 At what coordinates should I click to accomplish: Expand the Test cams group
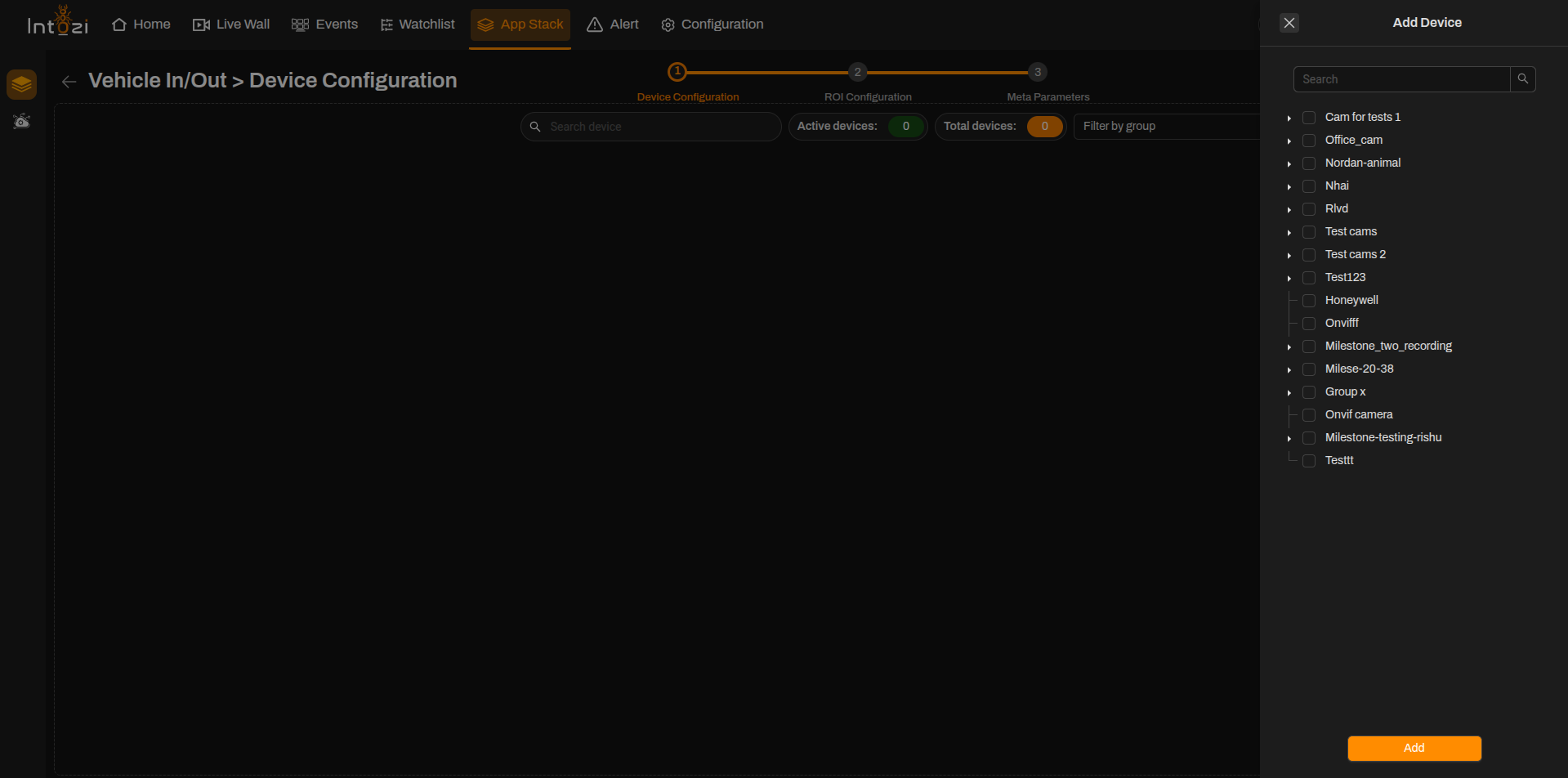point(1289,233)
